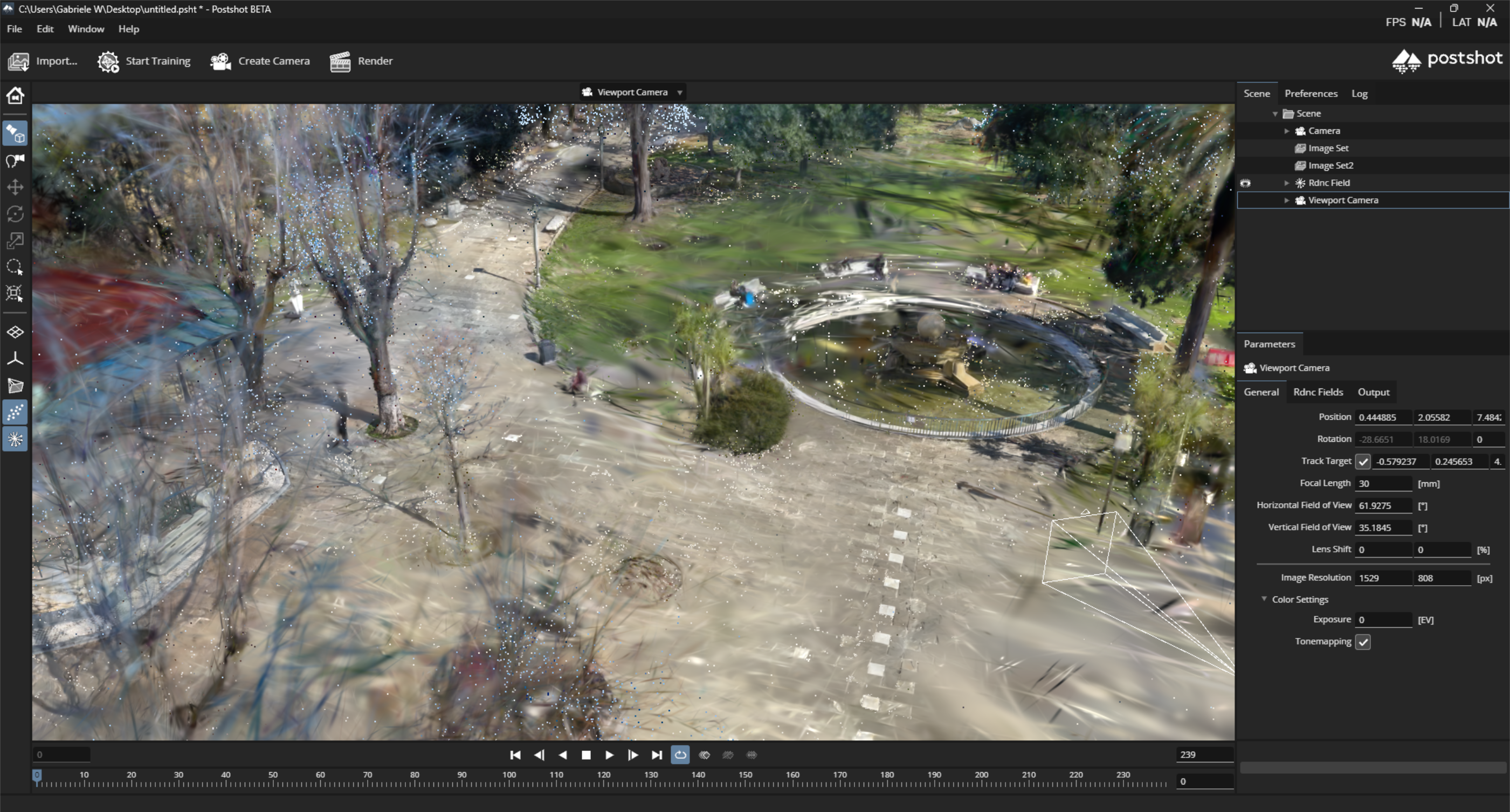Viewport: 1510px width, 812px height.
Task: Click Create Camera button
Action: (x=260, y=61)
